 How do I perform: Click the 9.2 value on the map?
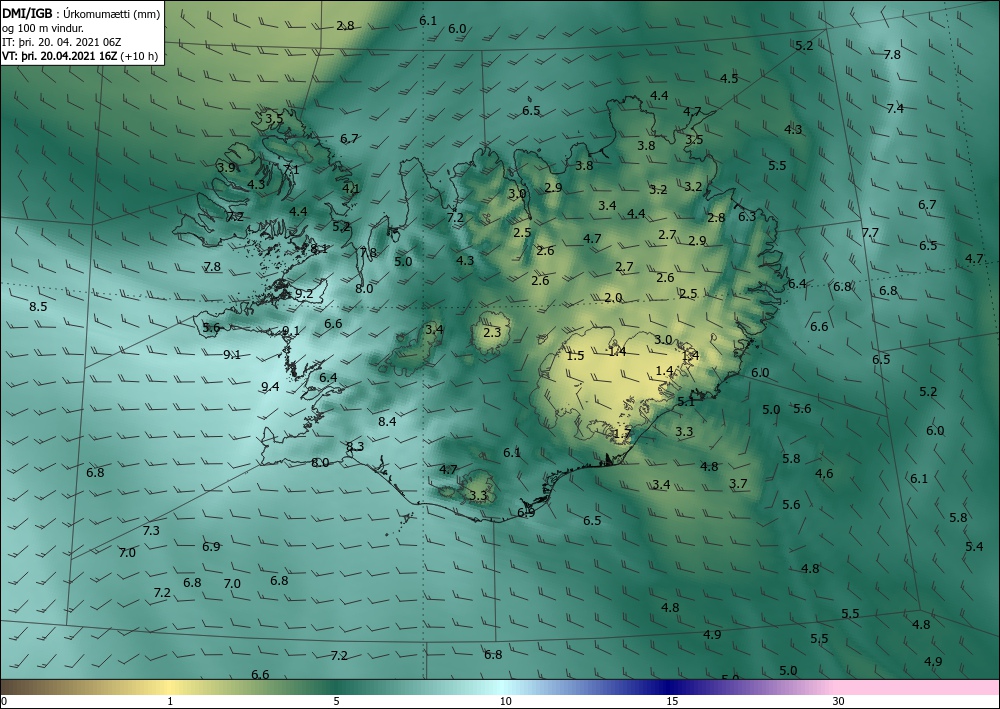pyautogui.click(x=304, y=294)
